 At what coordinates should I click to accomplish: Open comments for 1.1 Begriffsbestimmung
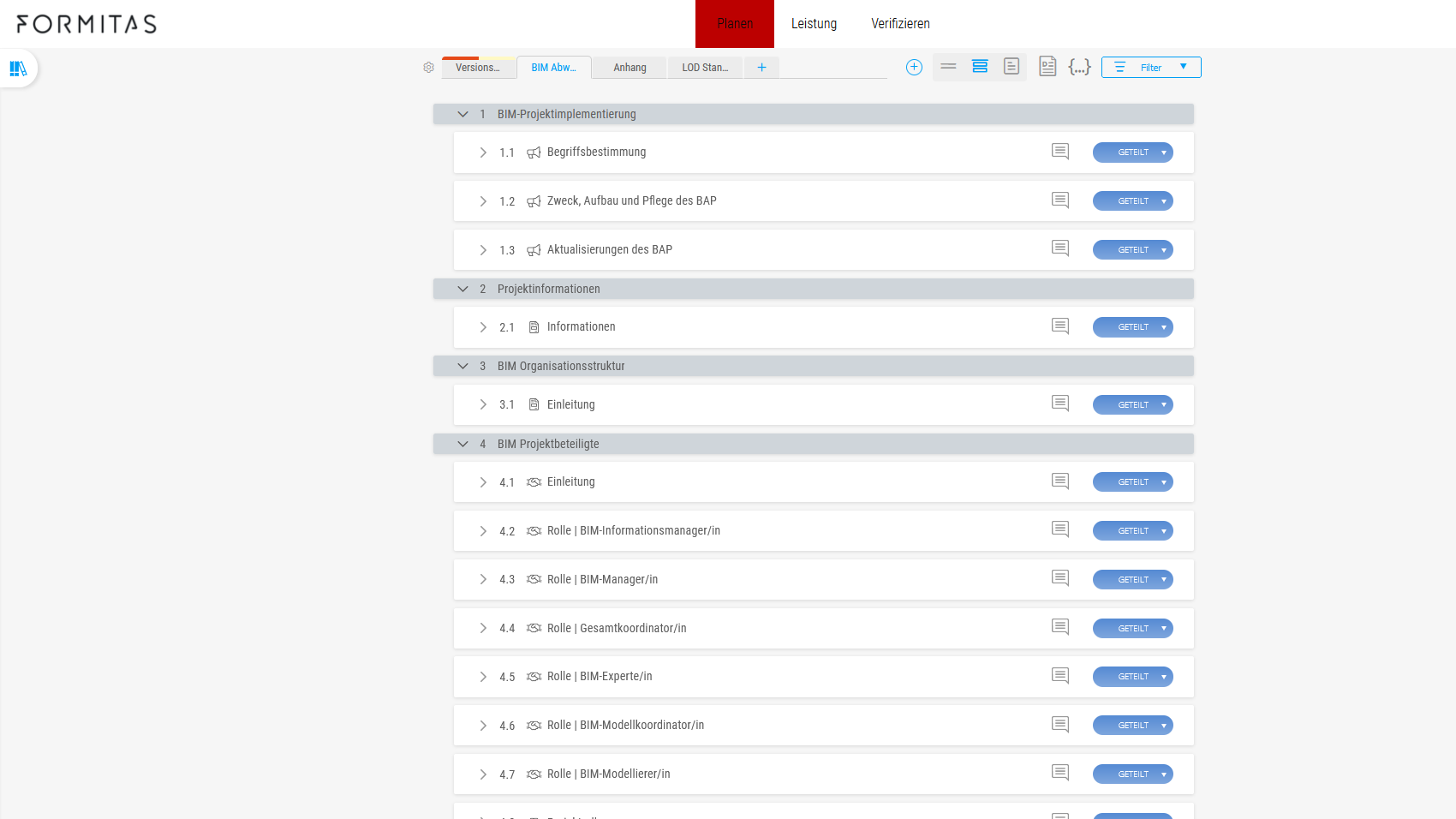(1059, 151)
